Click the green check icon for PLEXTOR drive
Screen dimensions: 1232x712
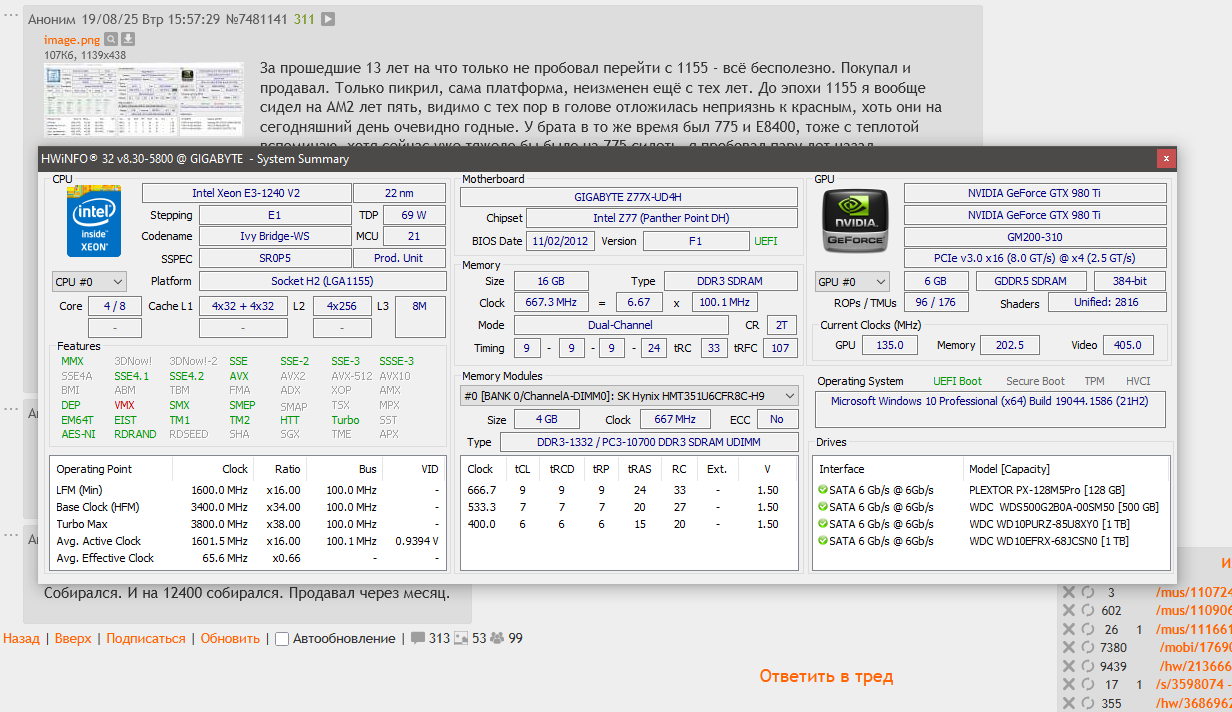click(x=823, y=490)
